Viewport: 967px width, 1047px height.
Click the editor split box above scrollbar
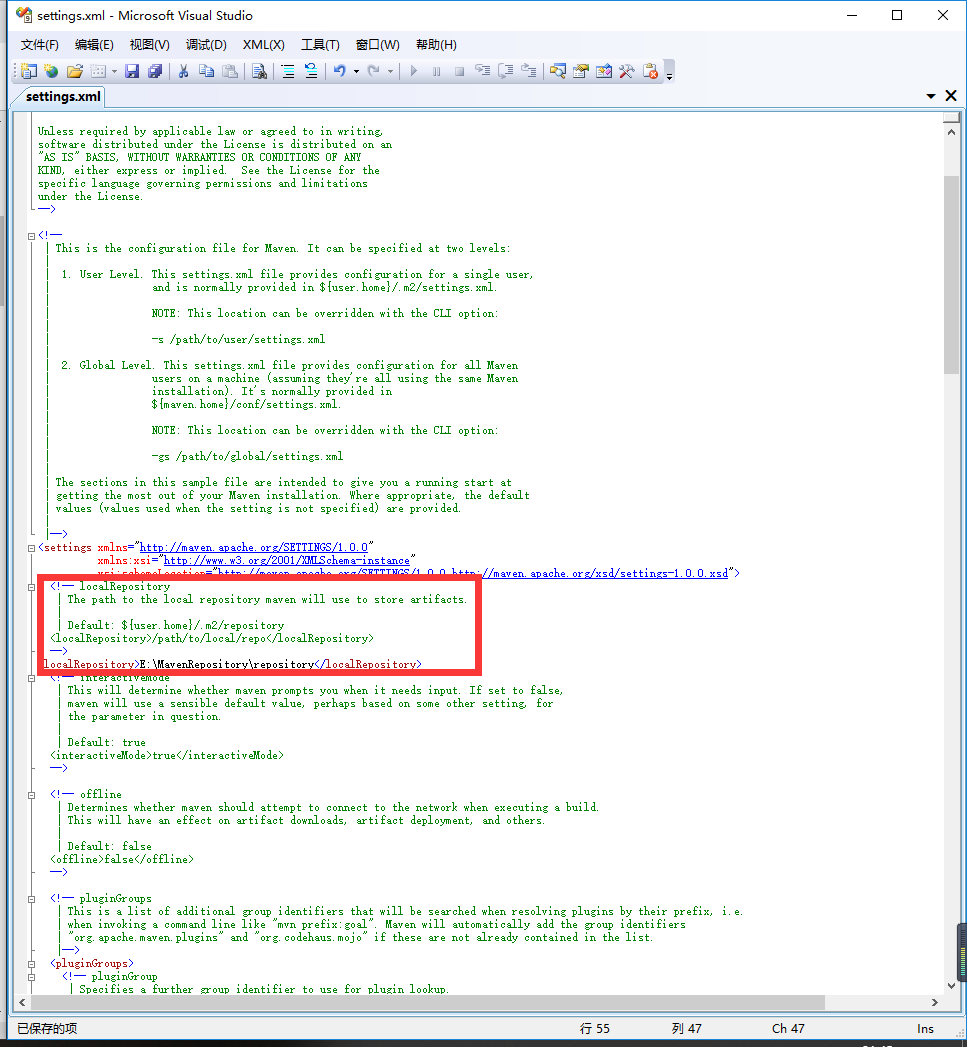click(x=951, y=118)
